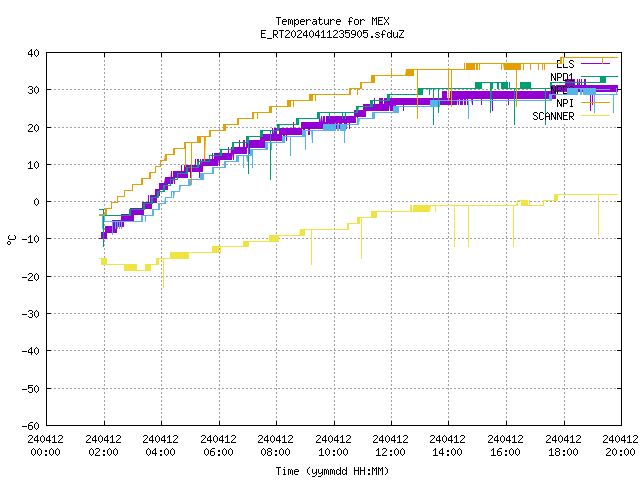Select the SCANNER legend label
Screen dimensions: 640x480
(553, 116)
